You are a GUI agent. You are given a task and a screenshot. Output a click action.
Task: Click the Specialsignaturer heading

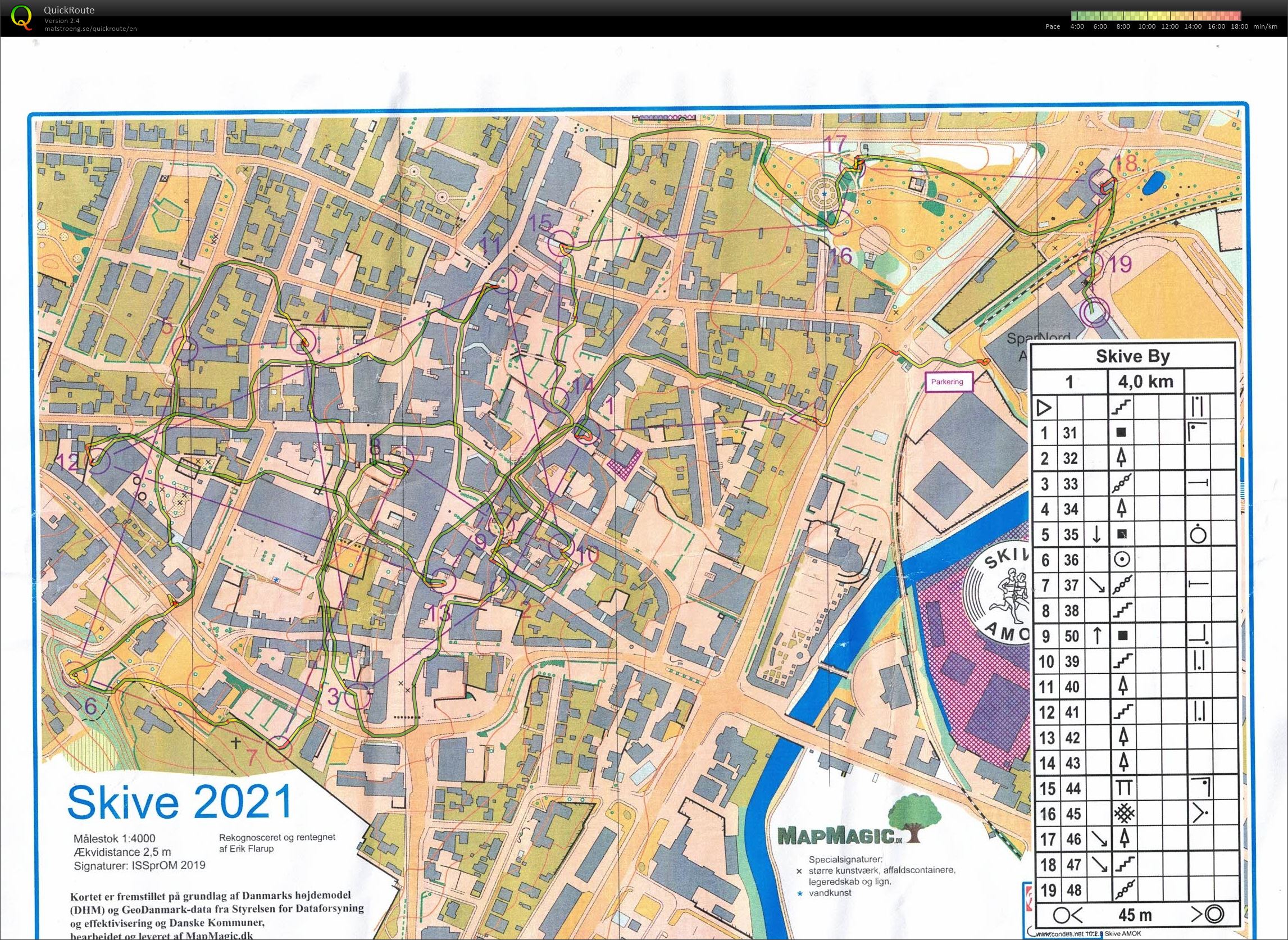tap(845, 859)
